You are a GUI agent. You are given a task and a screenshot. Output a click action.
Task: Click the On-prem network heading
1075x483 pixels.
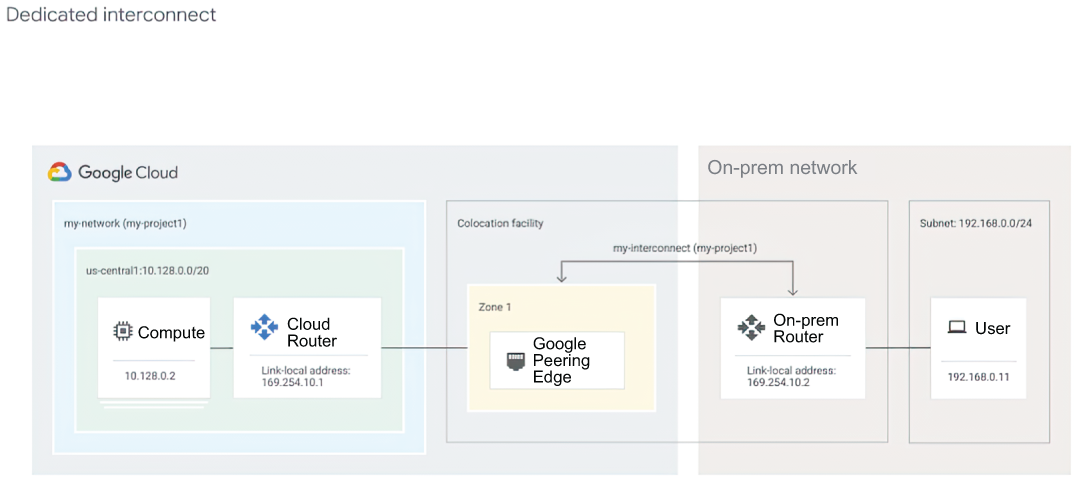pos(782,168)
